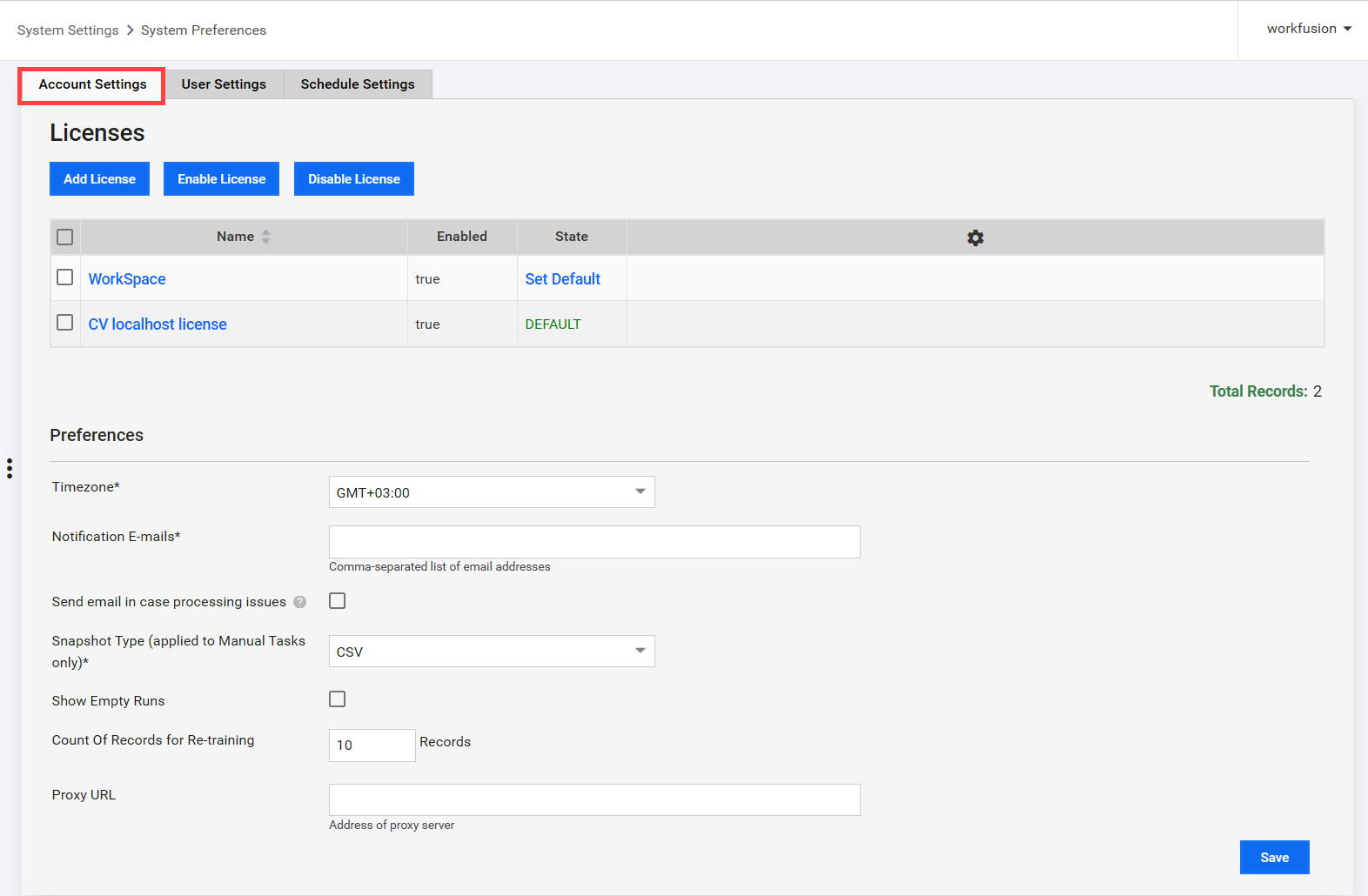The width and height of the screenshot is (1368, 896).
Task: Click the Total Records count text
Action: [1265, 391]
